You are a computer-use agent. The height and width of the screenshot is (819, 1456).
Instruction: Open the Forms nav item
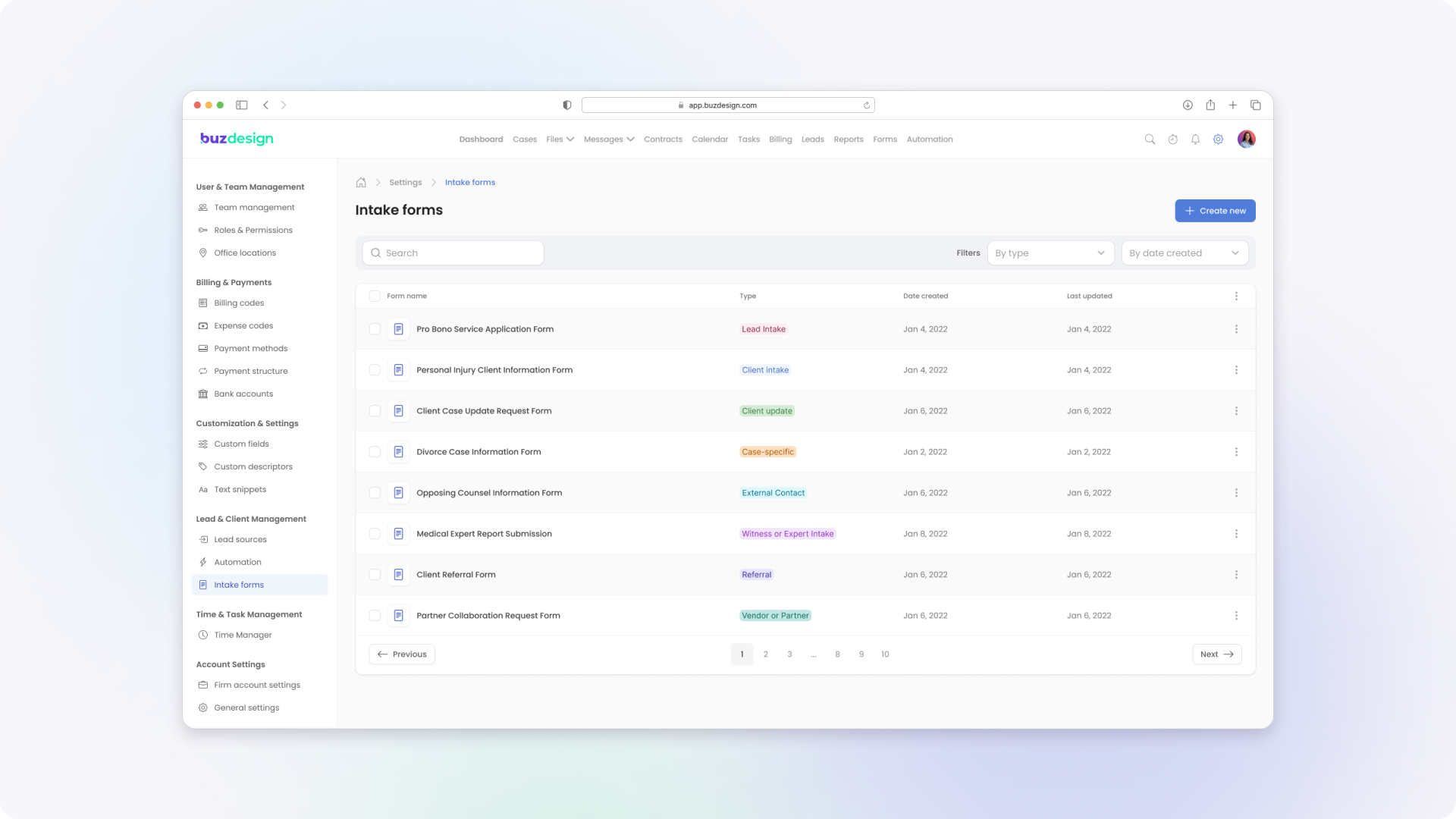tap(885, 140)
